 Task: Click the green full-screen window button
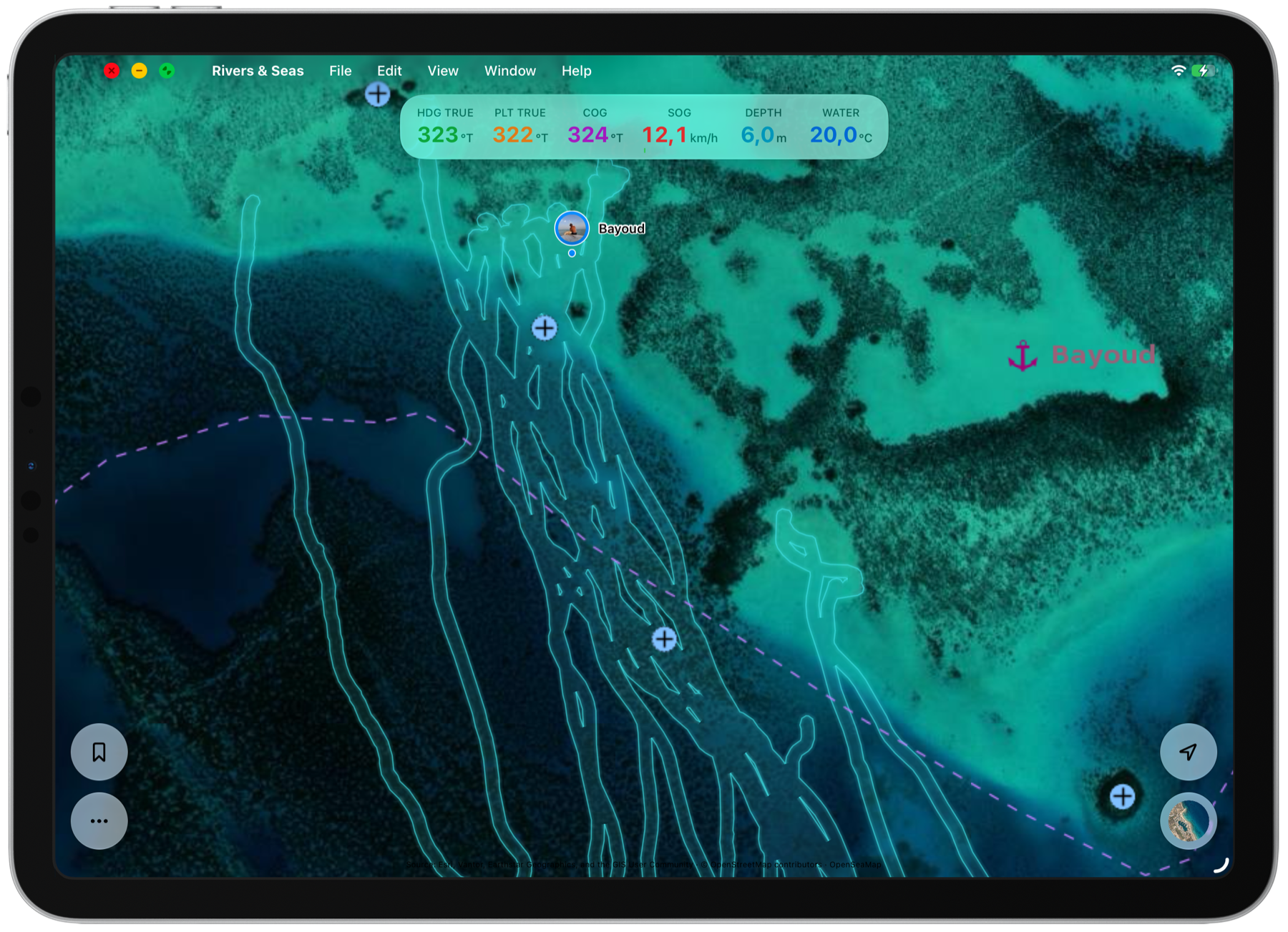coord(167,71)
